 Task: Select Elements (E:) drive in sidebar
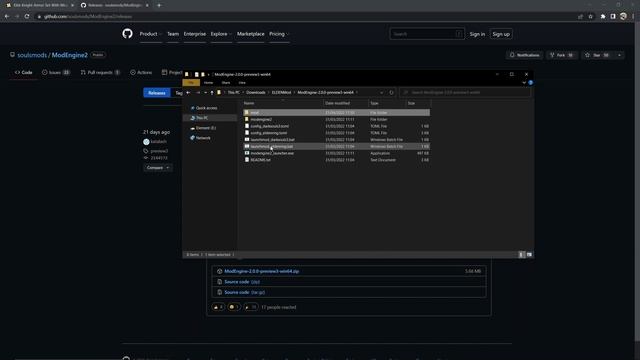[x=205, y=128]
